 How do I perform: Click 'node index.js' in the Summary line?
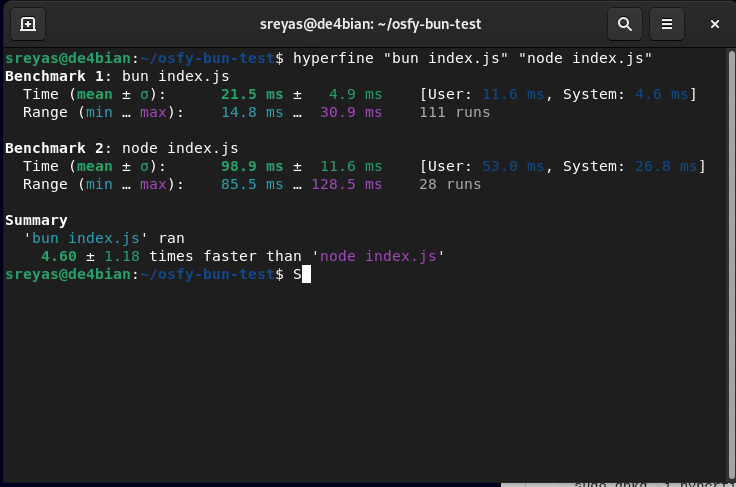click(x=378, y=256)
